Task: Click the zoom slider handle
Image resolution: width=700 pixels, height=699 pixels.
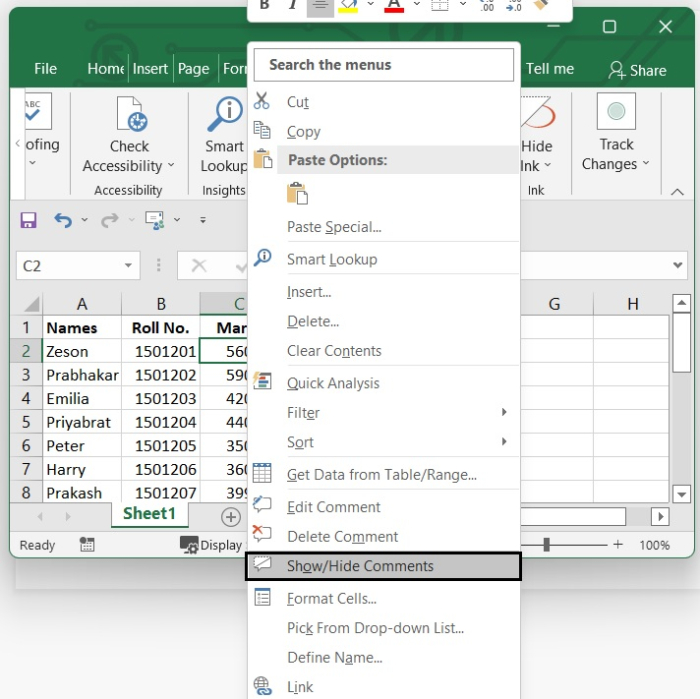Action: tap(546, 545)
